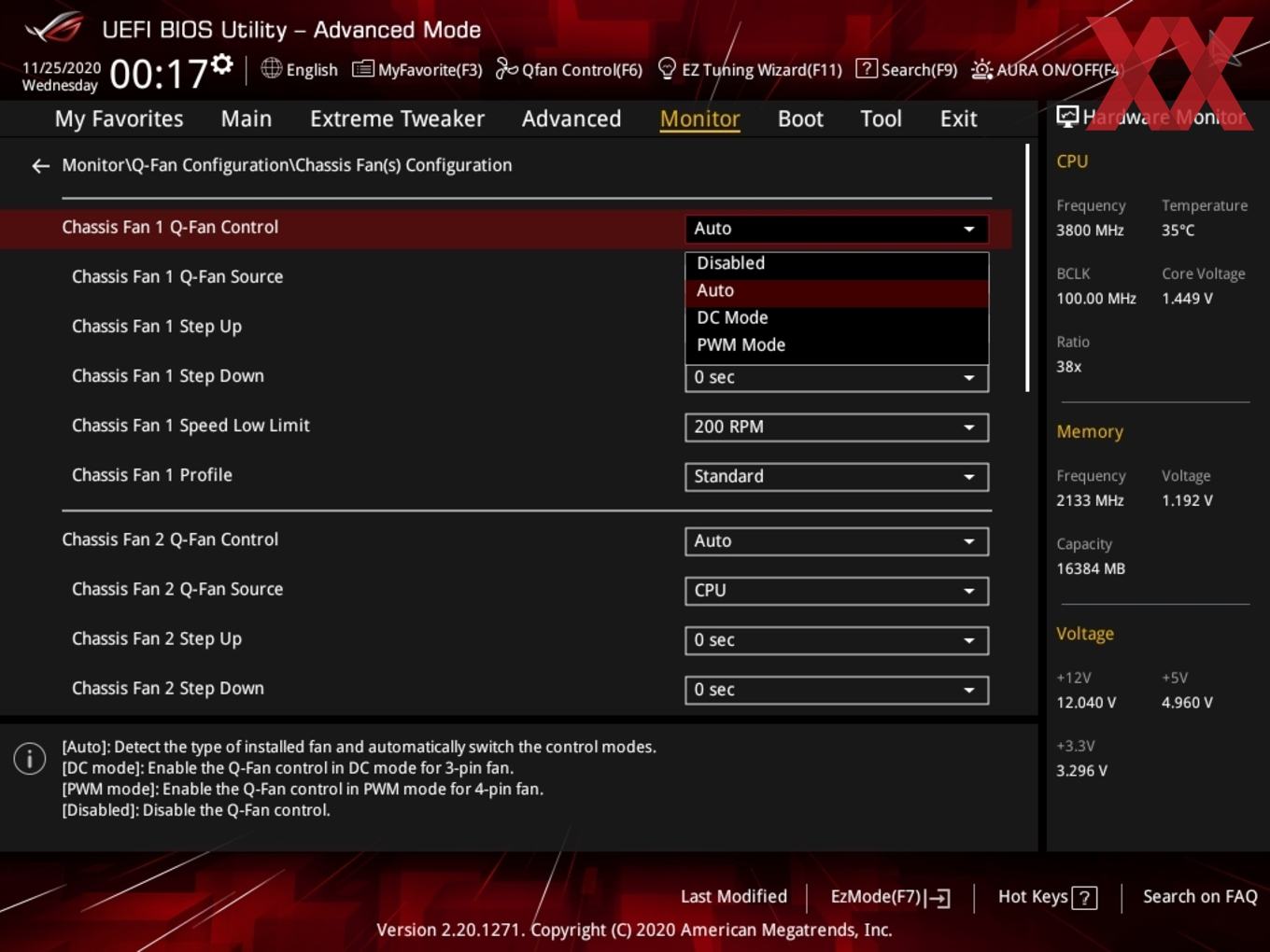Open the Advanced tab
Screen dimensions: 1270x952
point(571,119)
